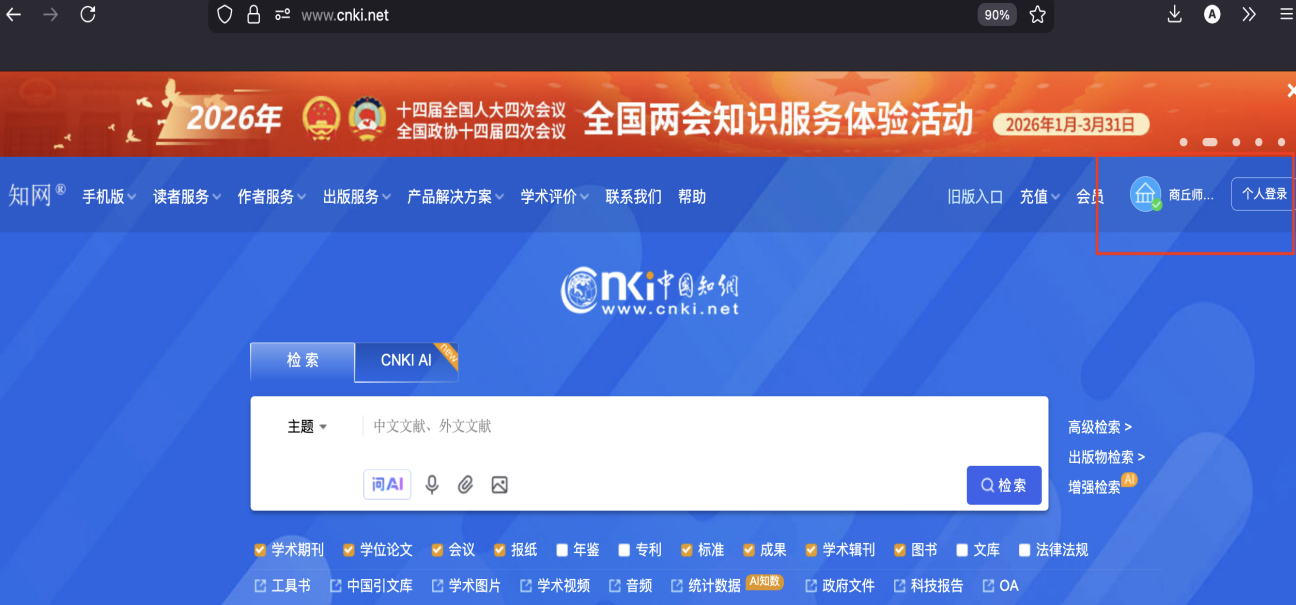Open the 联系我们 menu item
Screen dimensions: 1296x605
633,197
